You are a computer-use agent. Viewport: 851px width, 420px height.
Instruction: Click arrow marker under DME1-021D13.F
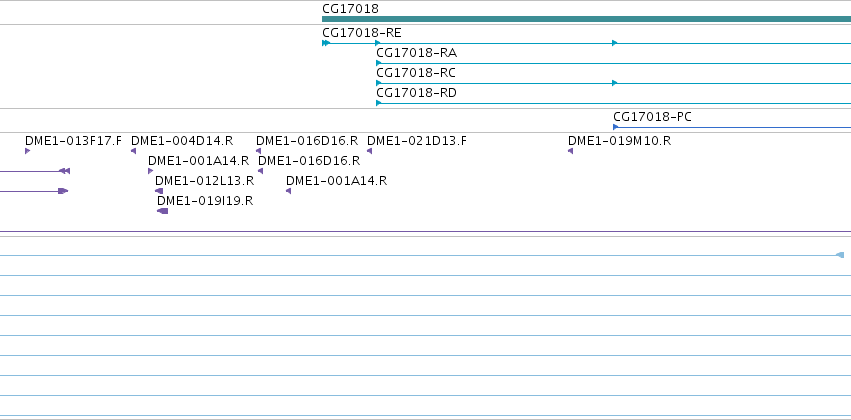[x=370, y=151]
